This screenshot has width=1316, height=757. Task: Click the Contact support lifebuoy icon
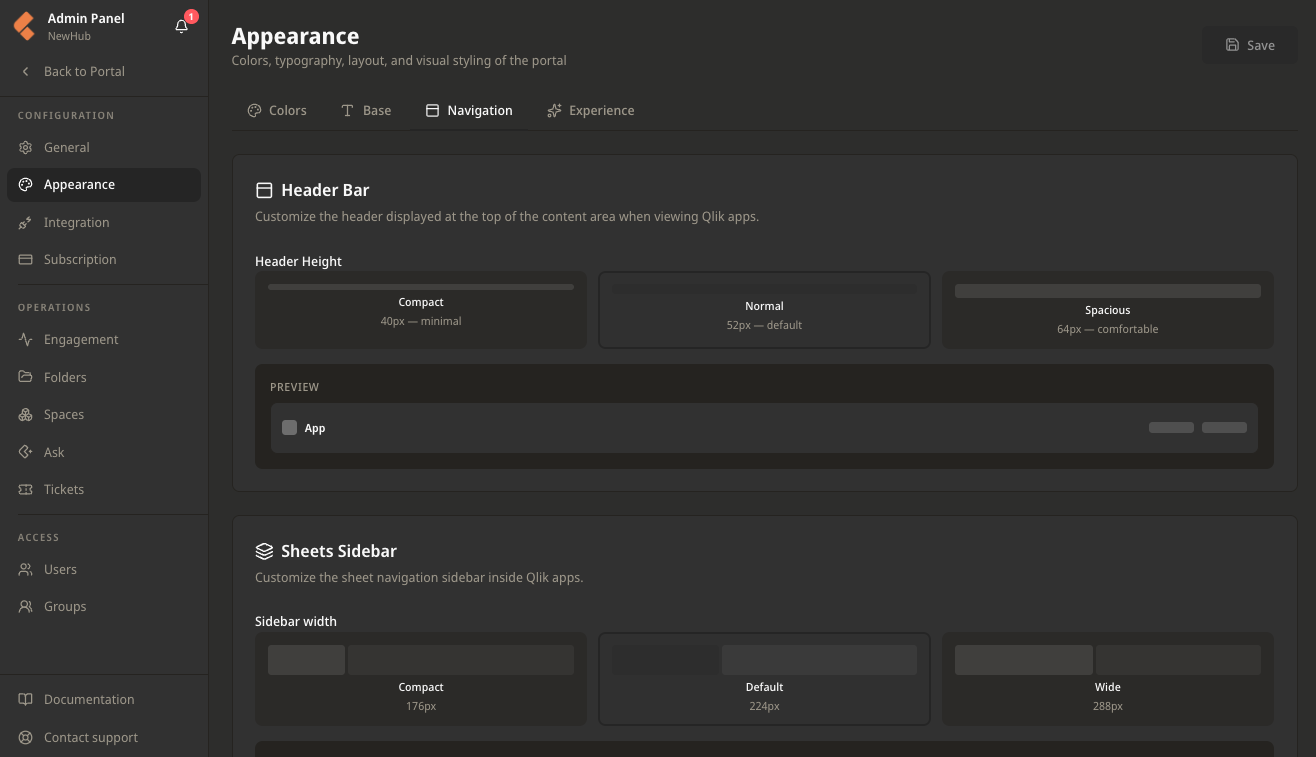tap(26, 738)
